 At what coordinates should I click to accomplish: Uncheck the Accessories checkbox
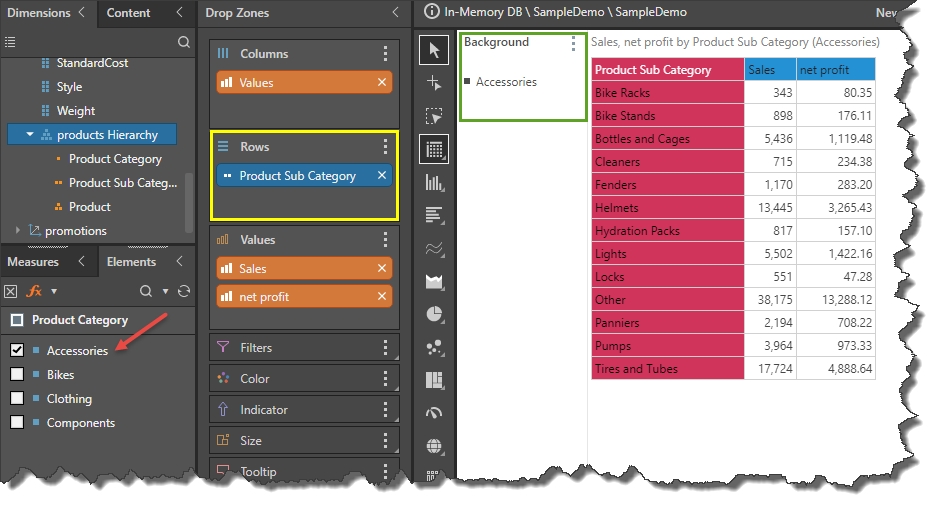tap(17, 351)
